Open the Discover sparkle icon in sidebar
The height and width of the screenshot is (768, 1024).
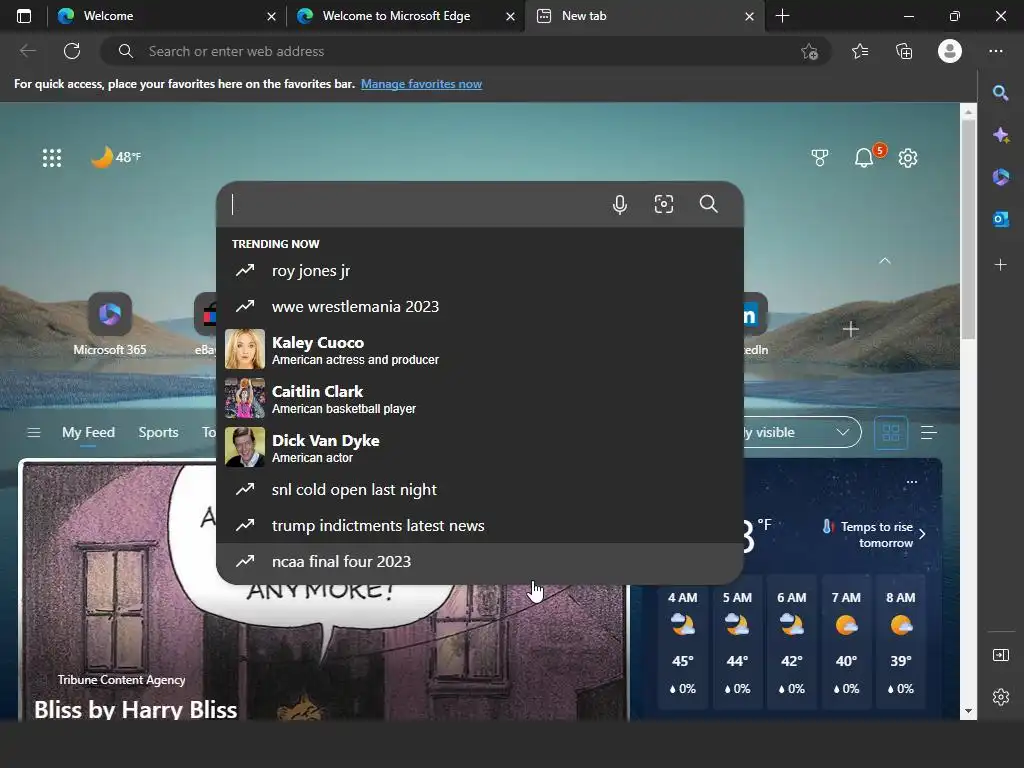(x=1000, y=135)
